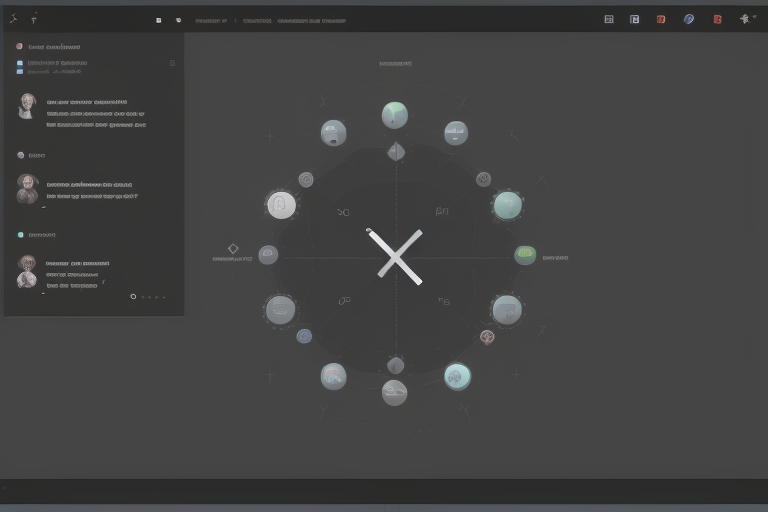Image resolution: width=768 pixels, height=512 pixels.
Task: Select the green sphere node atop the ring
Action: pos(395,115)
